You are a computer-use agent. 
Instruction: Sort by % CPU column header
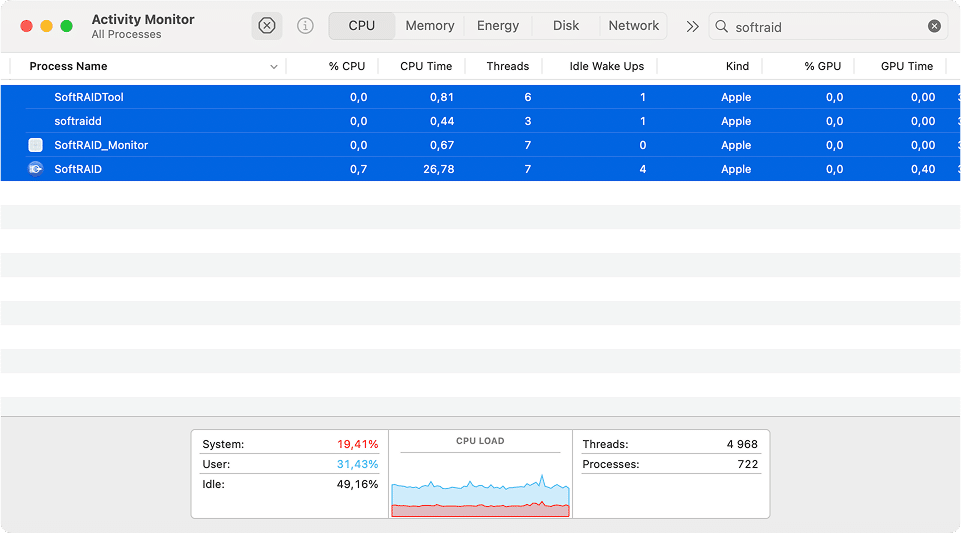pyautogui.click(x=346, y=66)
